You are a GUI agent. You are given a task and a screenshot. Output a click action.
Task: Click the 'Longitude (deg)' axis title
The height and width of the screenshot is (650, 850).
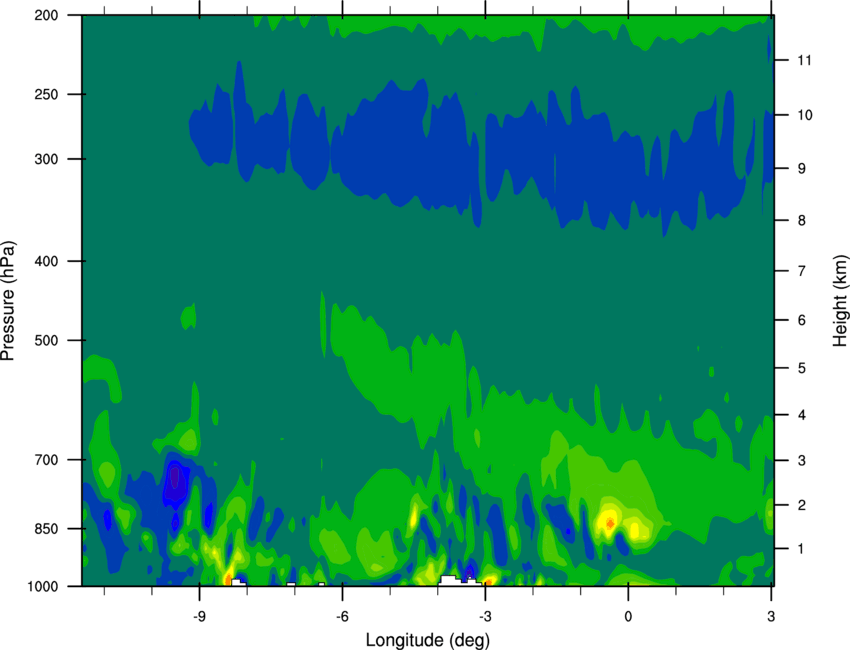[x=428, y=640]
